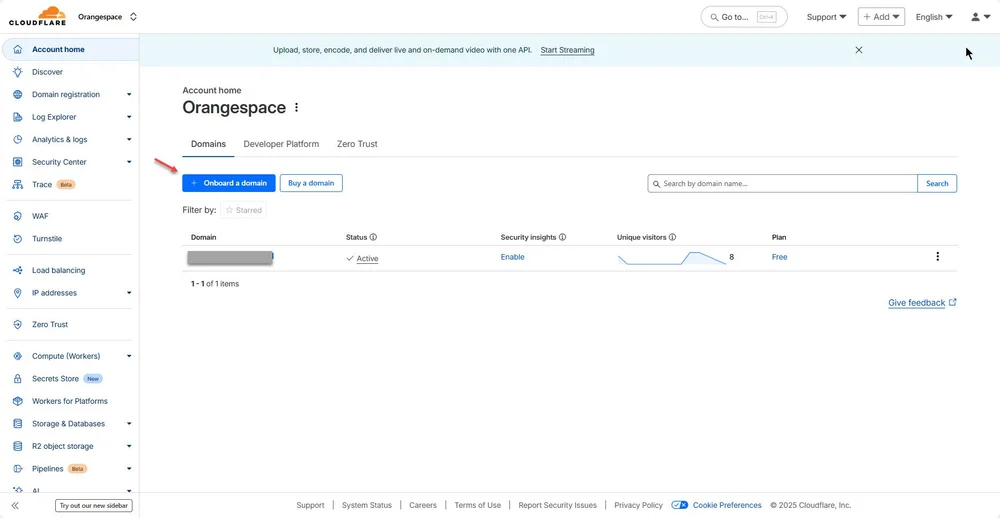The image size is (1000, 518).
Task: Click the Analytics & logs icon
Action: coord(18,140)
